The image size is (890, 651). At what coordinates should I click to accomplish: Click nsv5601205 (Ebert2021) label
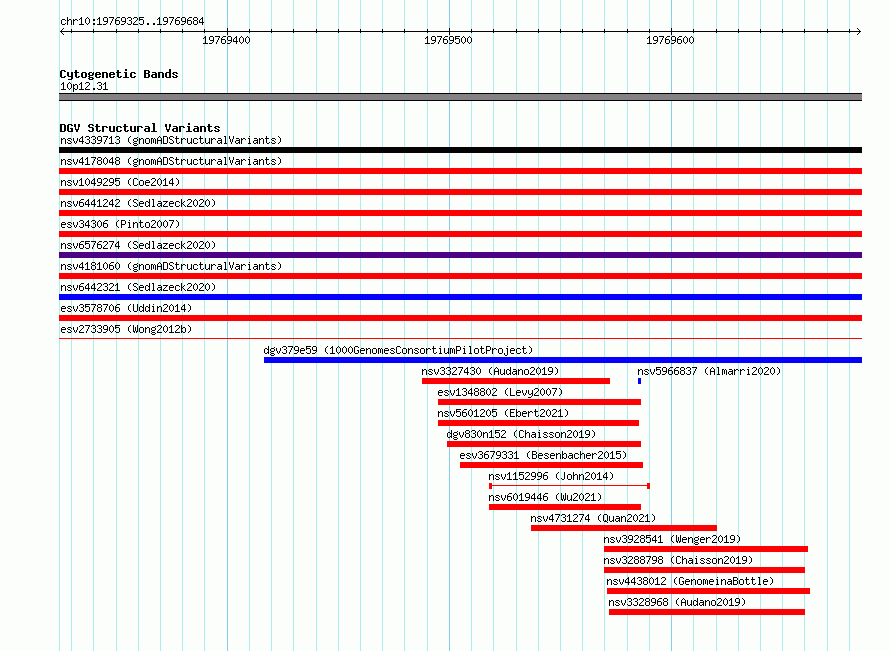(503, 413)
